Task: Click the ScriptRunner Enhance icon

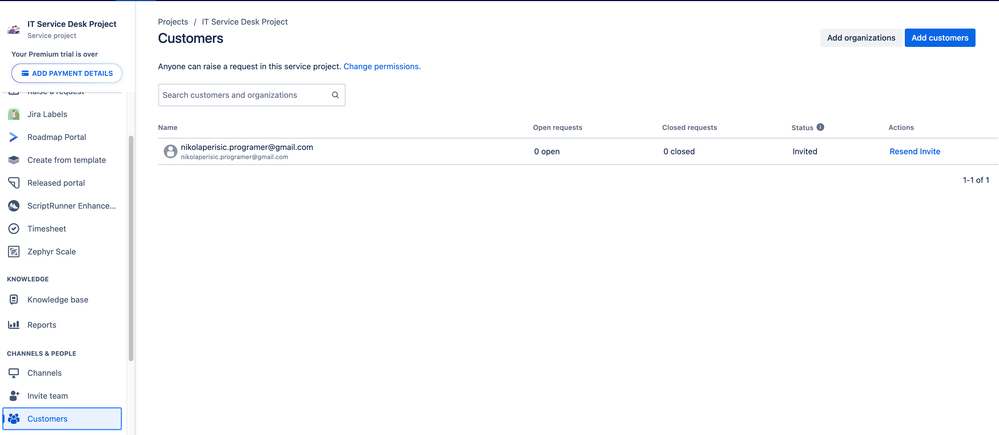Action: click(13, 206)
